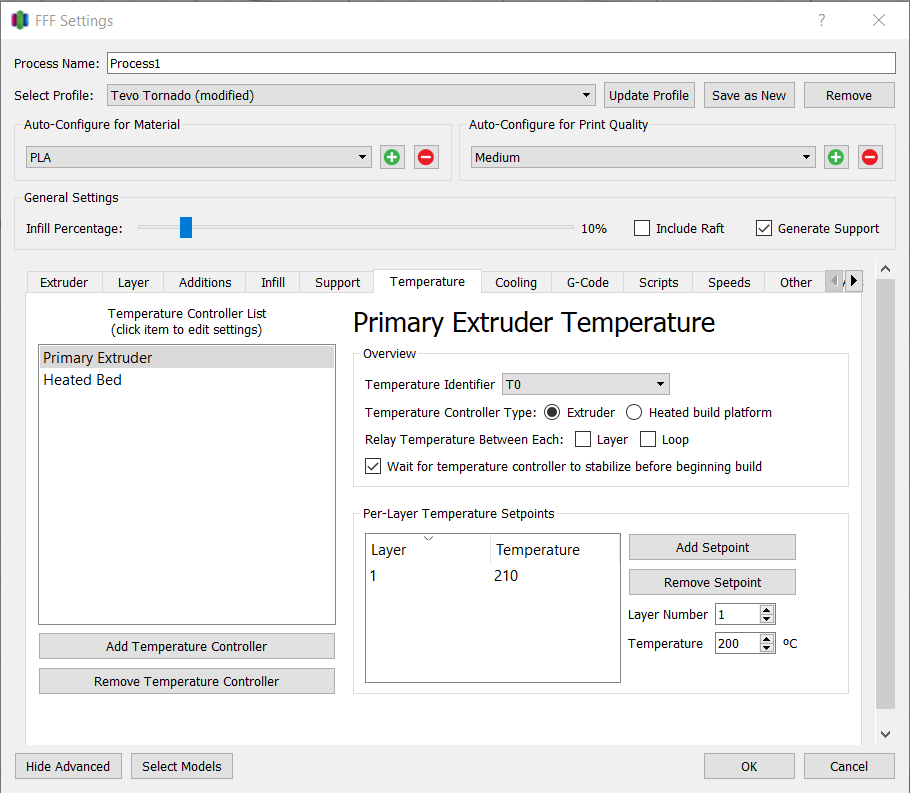Remove PLA material with red minus
Image resolution: width=910 pixels, height=793 pixels.
coord(426,157)
